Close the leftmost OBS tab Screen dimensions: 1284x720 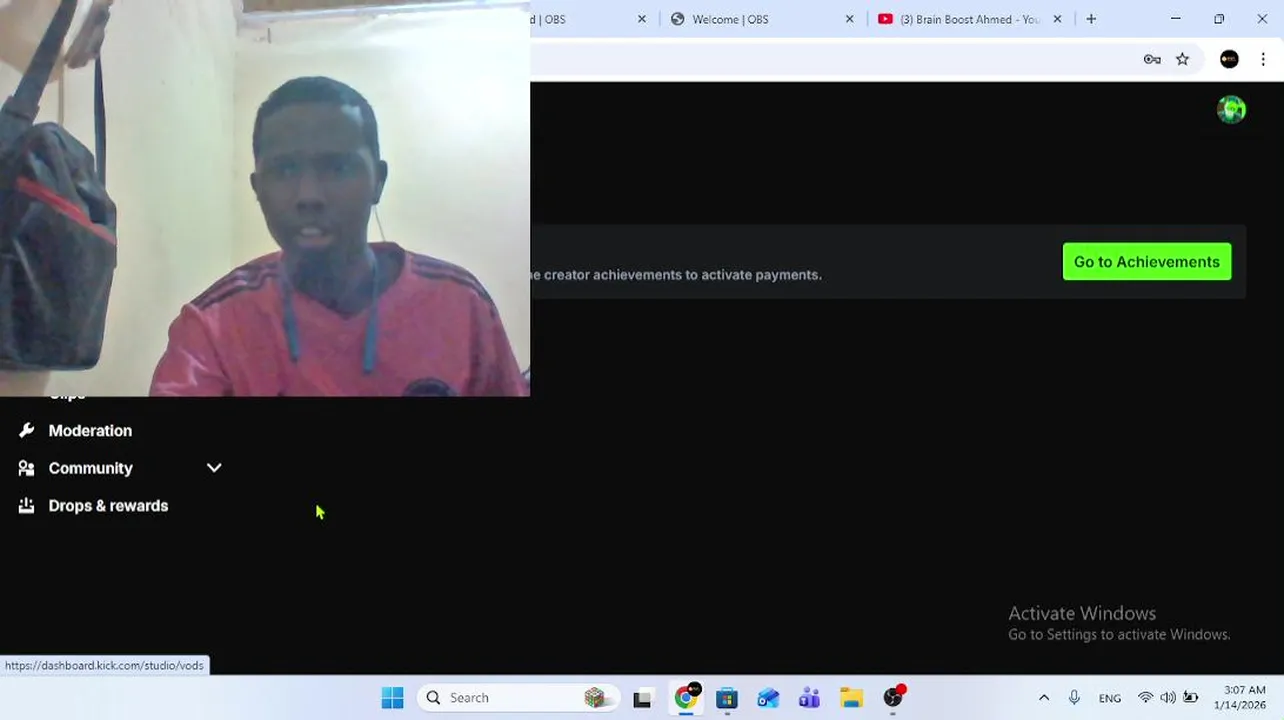point(642,19)
